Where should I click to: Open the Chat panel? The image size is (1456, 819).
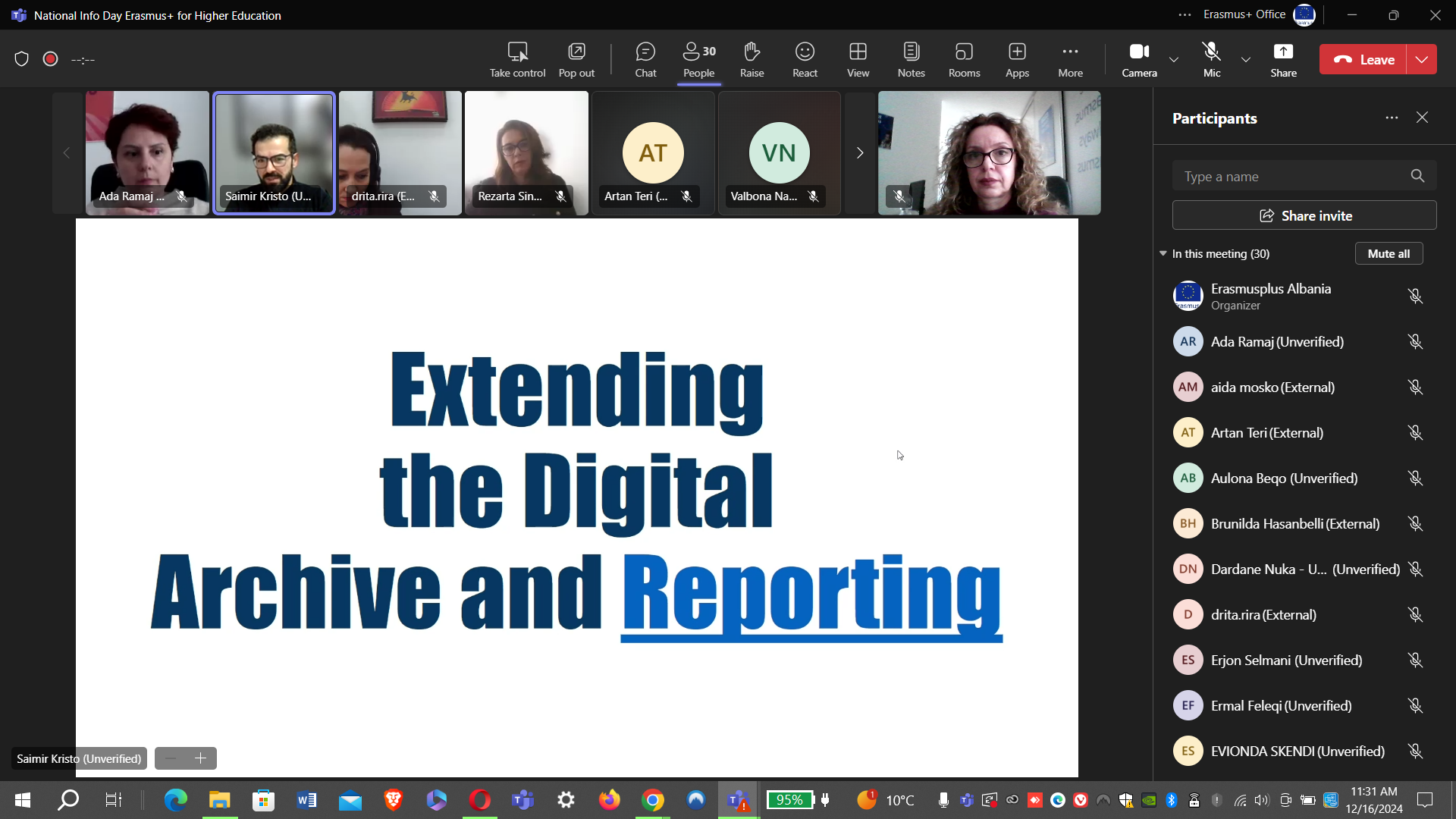[645, 59]
